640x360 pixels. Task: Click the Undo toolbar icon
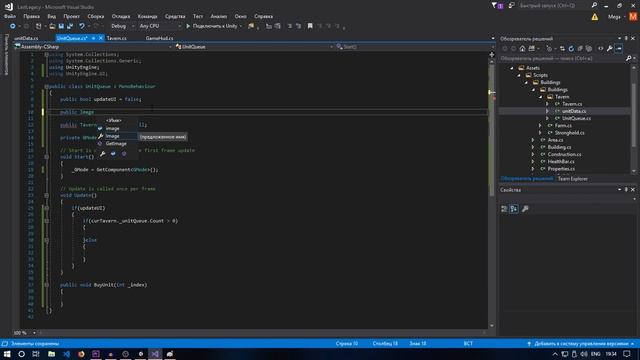(82, 26)
